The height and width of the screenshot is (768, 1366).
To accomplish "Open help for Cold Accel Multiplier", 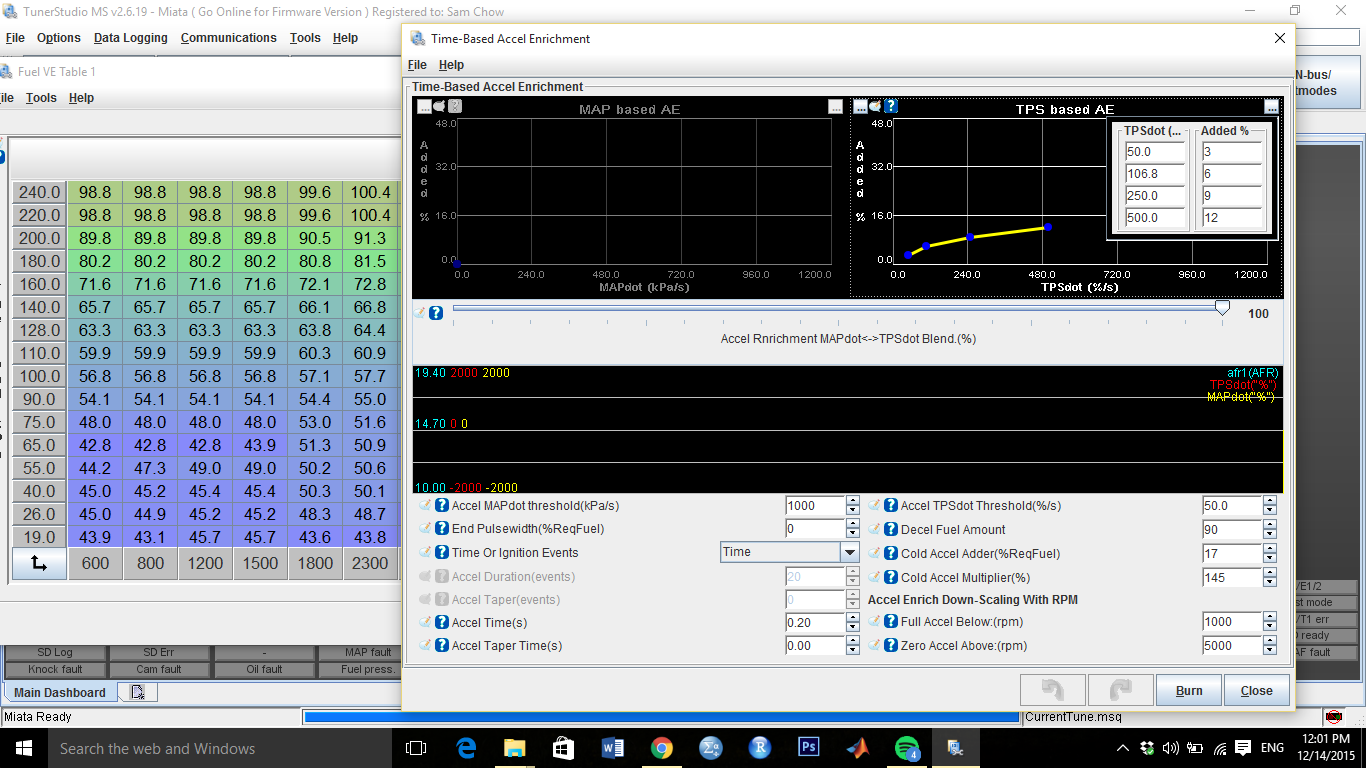I will (891, 578).
